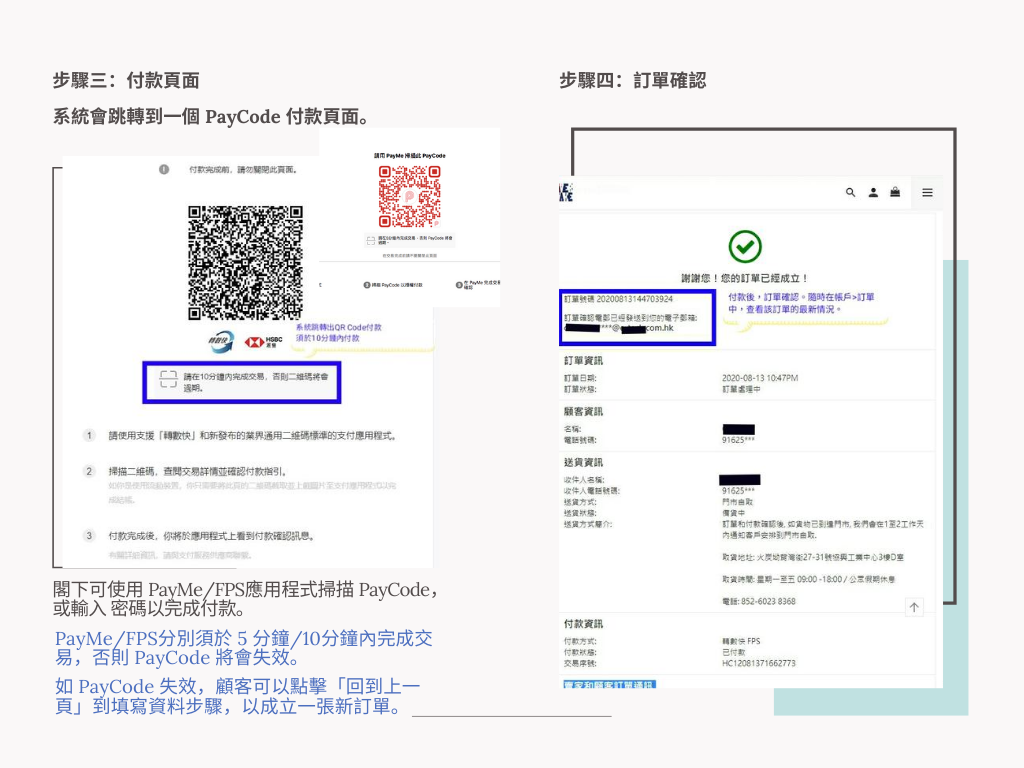Click the store logo in header

coord(566,192)
